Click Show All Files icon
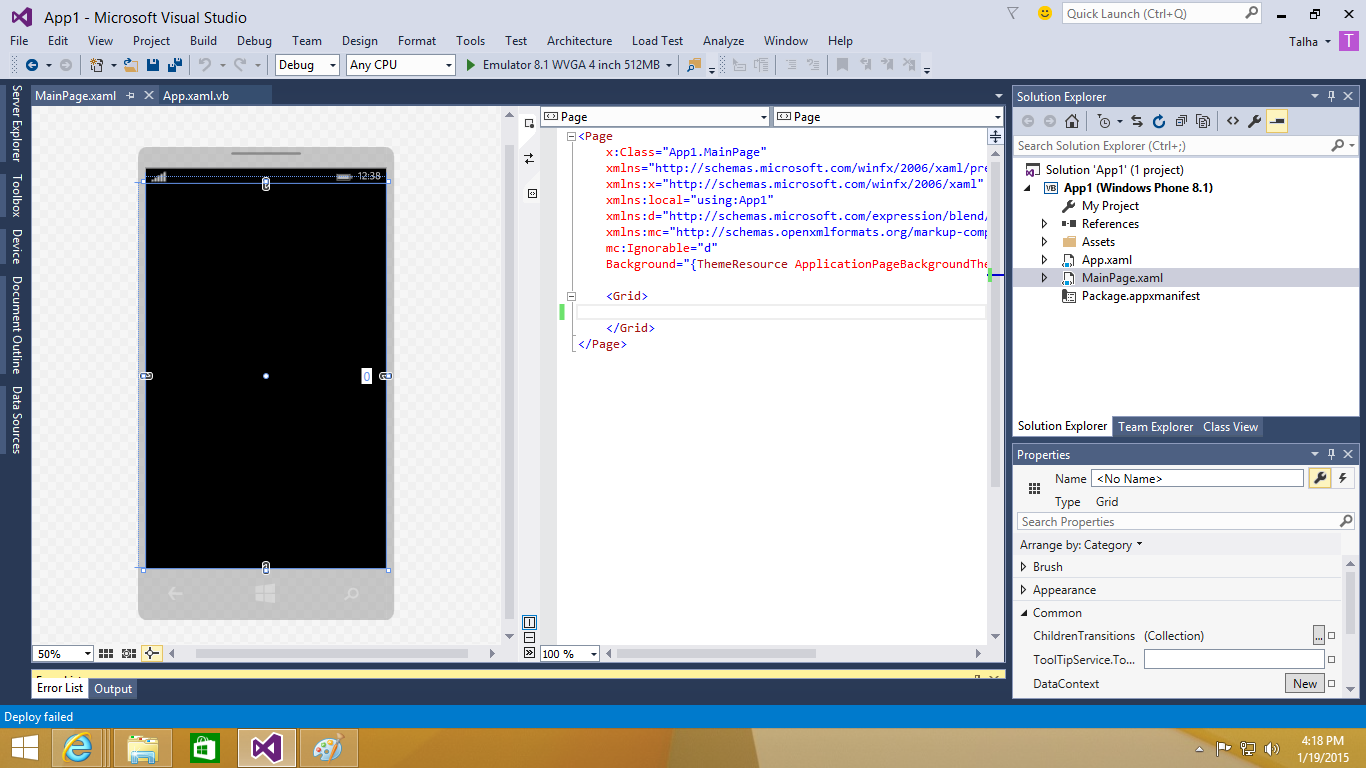1366x768 pixels. pyautogui.click(x=1203, y=121)
